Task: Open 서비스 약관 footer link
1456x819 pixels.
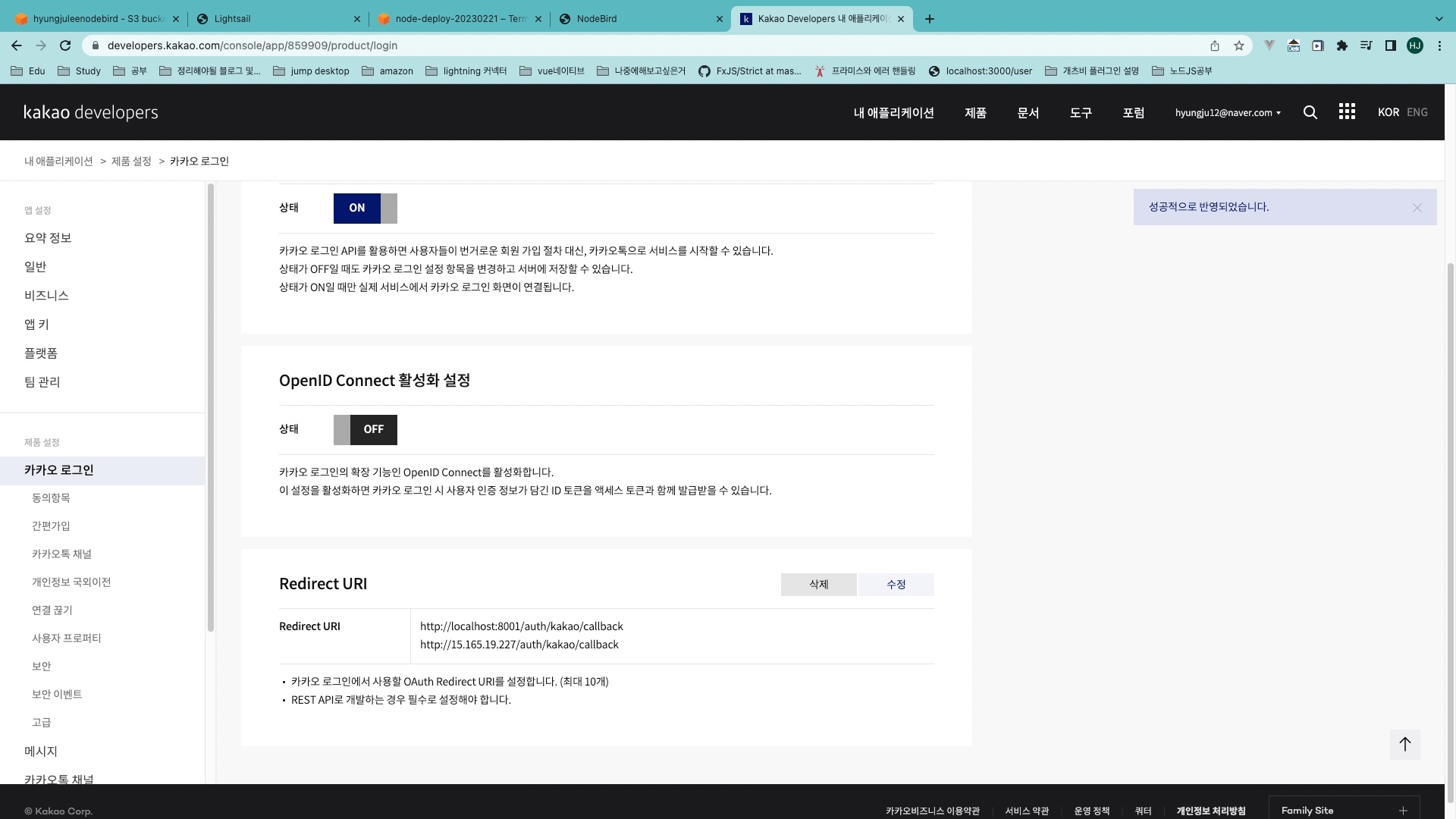Action: pyautogui.click(x=1027, y=811)
